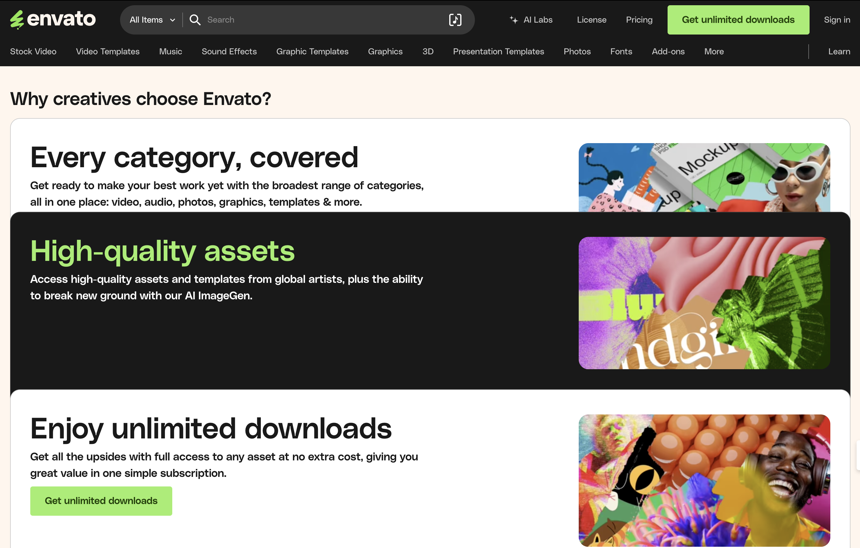Click the Mockup collage image
Image resolution: width=860 pixels, height=548 pixels.
pyautogui.click(x=704, y=178)
